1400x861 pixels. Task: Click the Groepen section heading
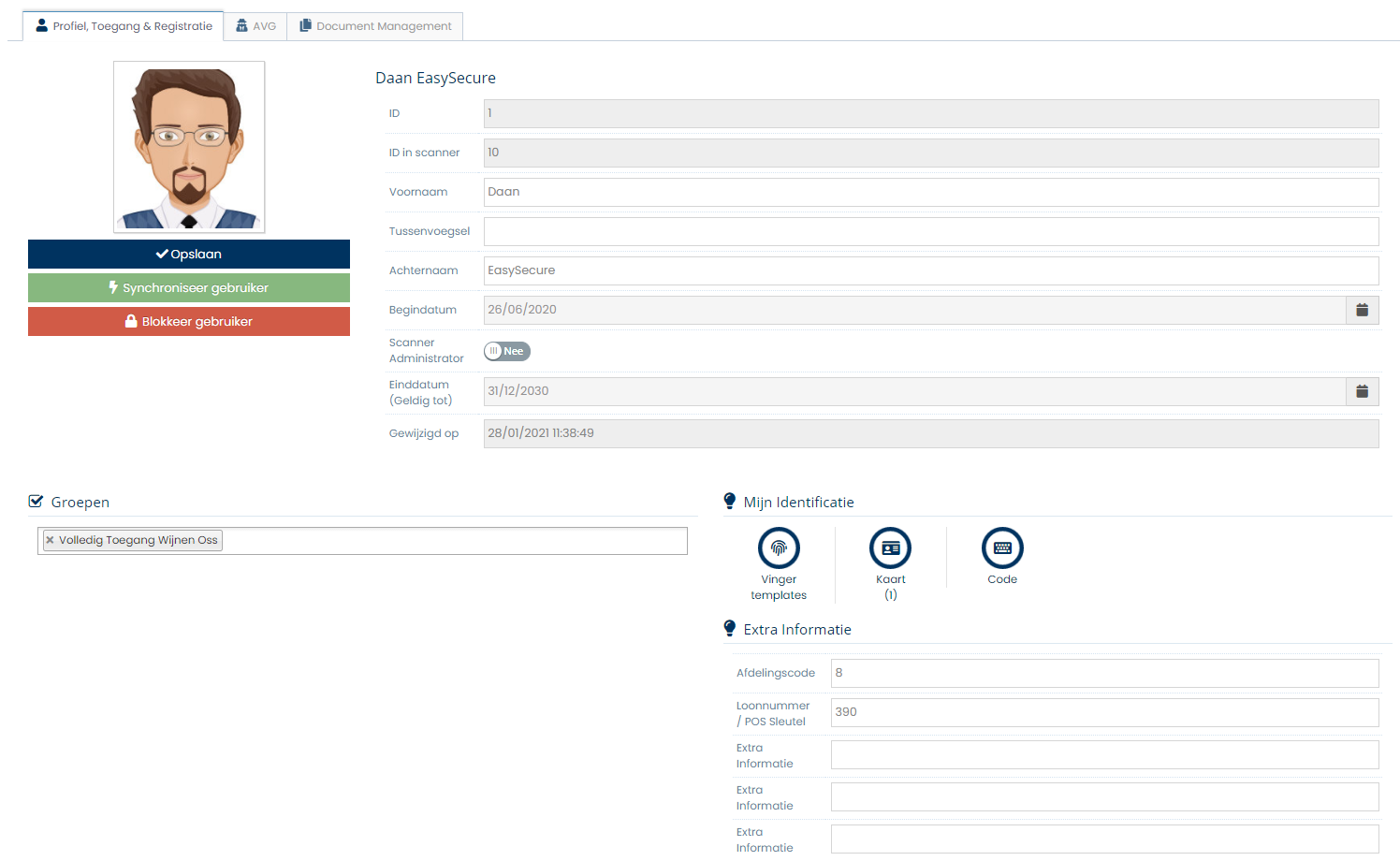80,503
